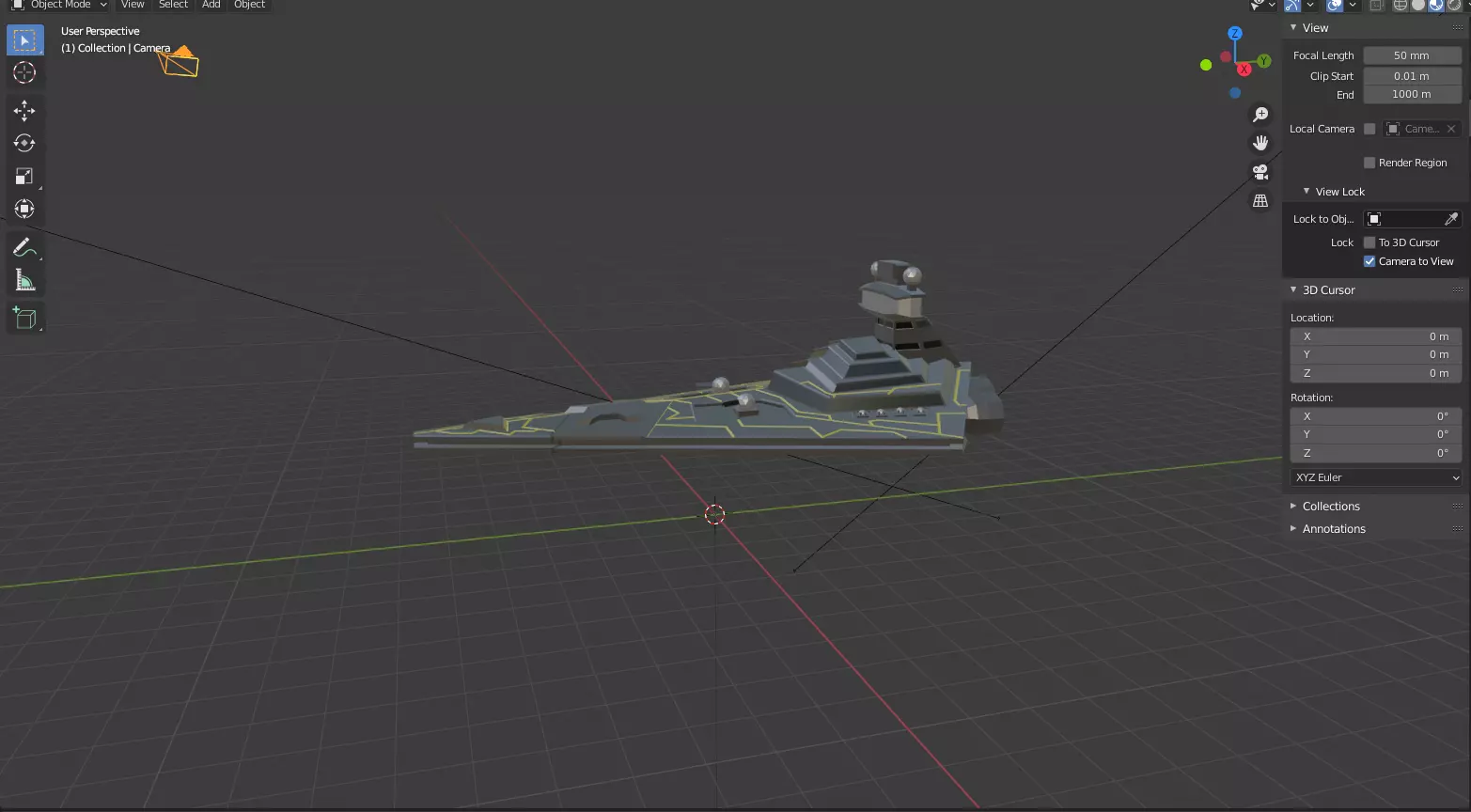Select the star destroyer ship model
1471x812 pixels.
[x=752, y=414]
